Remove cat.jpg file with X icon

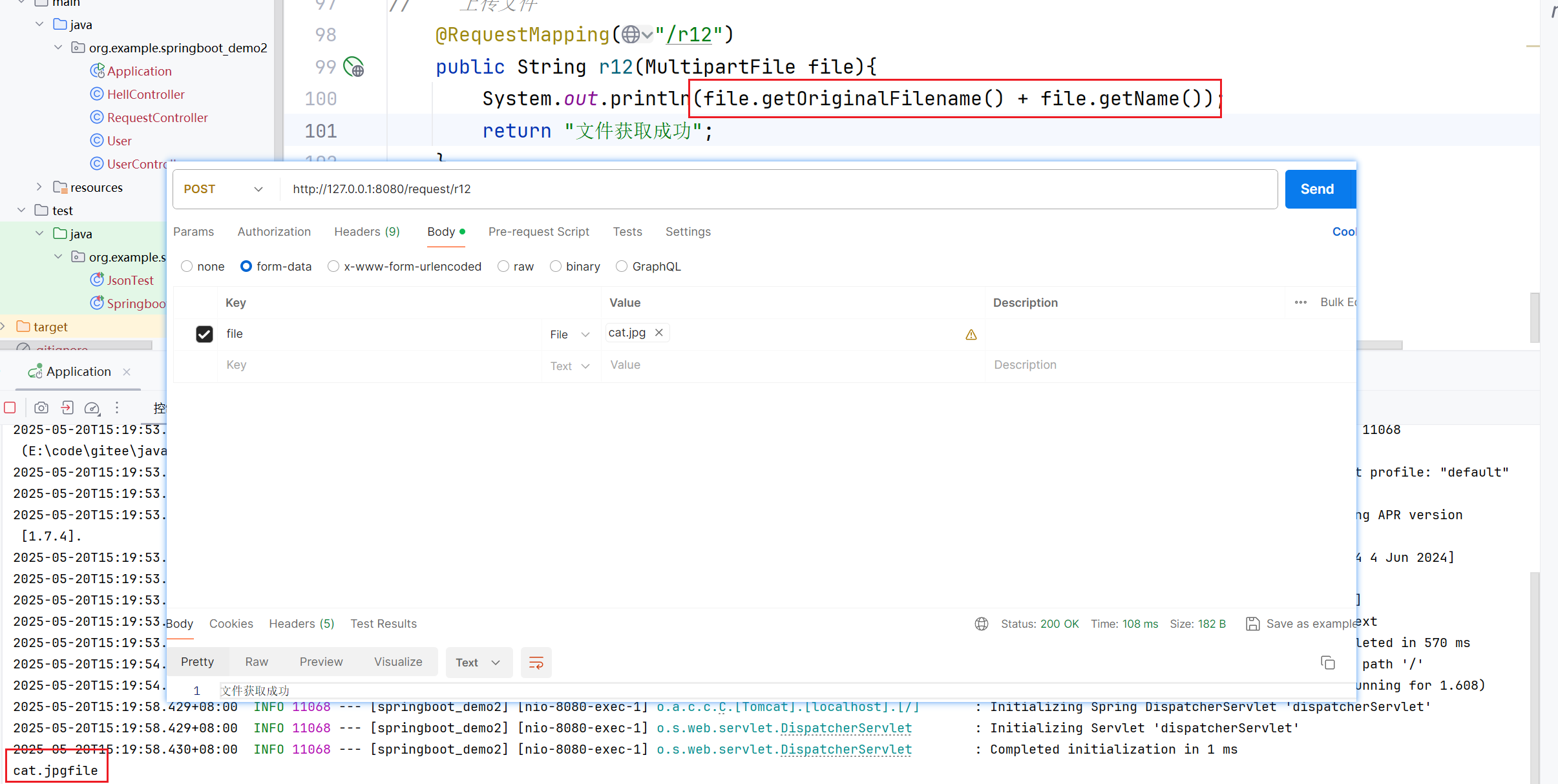coord(659,333)
